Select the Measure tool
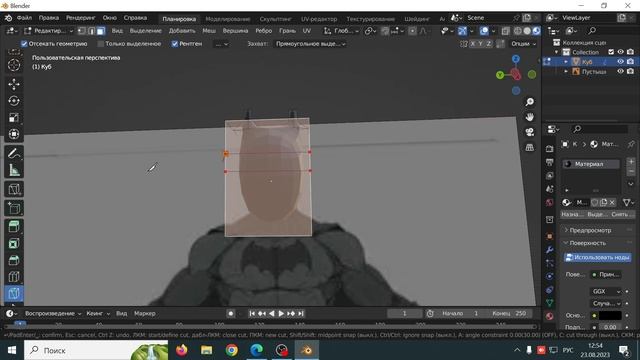 [14, 170]
